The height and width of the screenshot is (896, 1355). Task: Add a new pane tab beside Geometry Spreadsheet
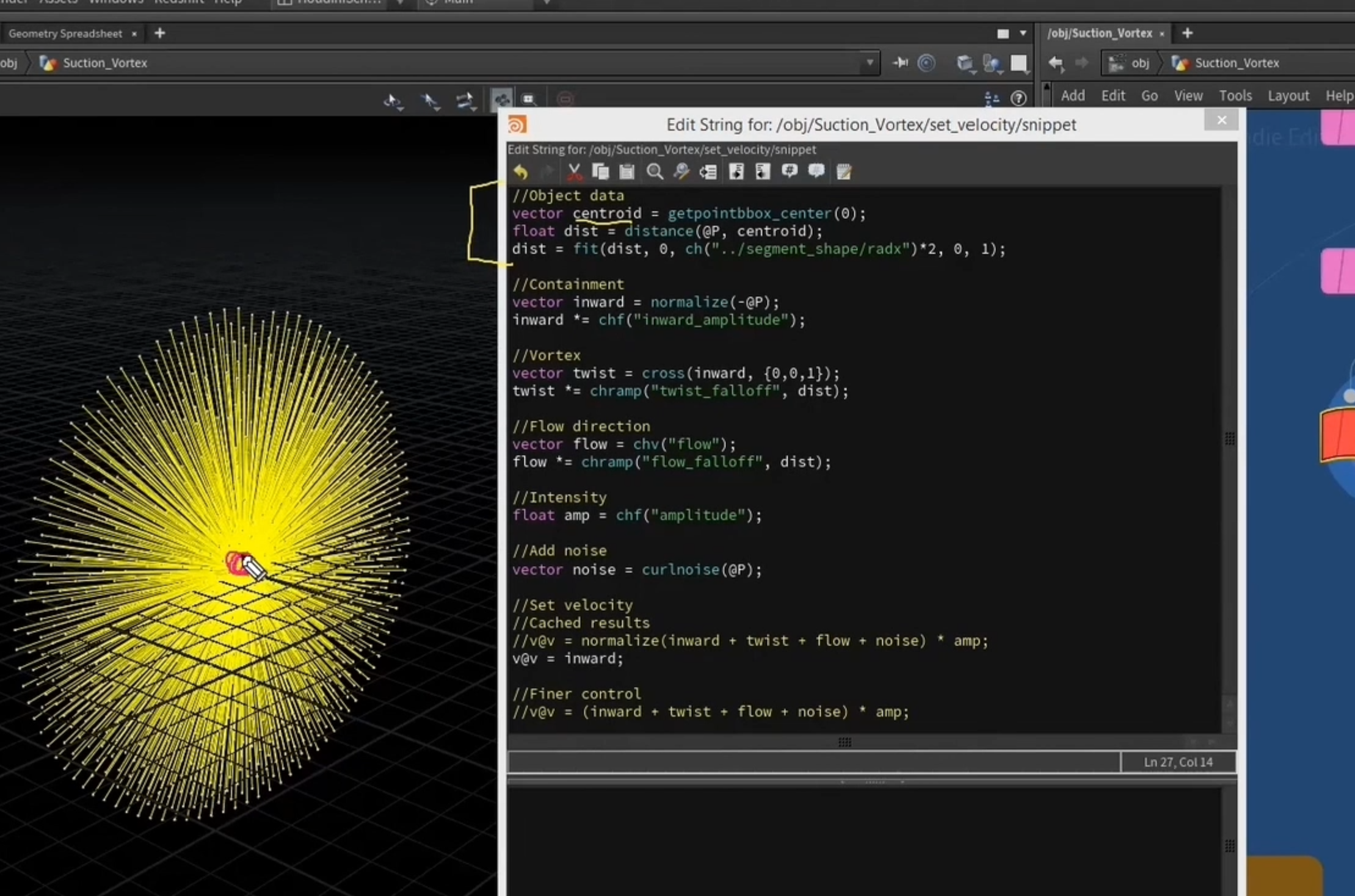coord(160,33)
